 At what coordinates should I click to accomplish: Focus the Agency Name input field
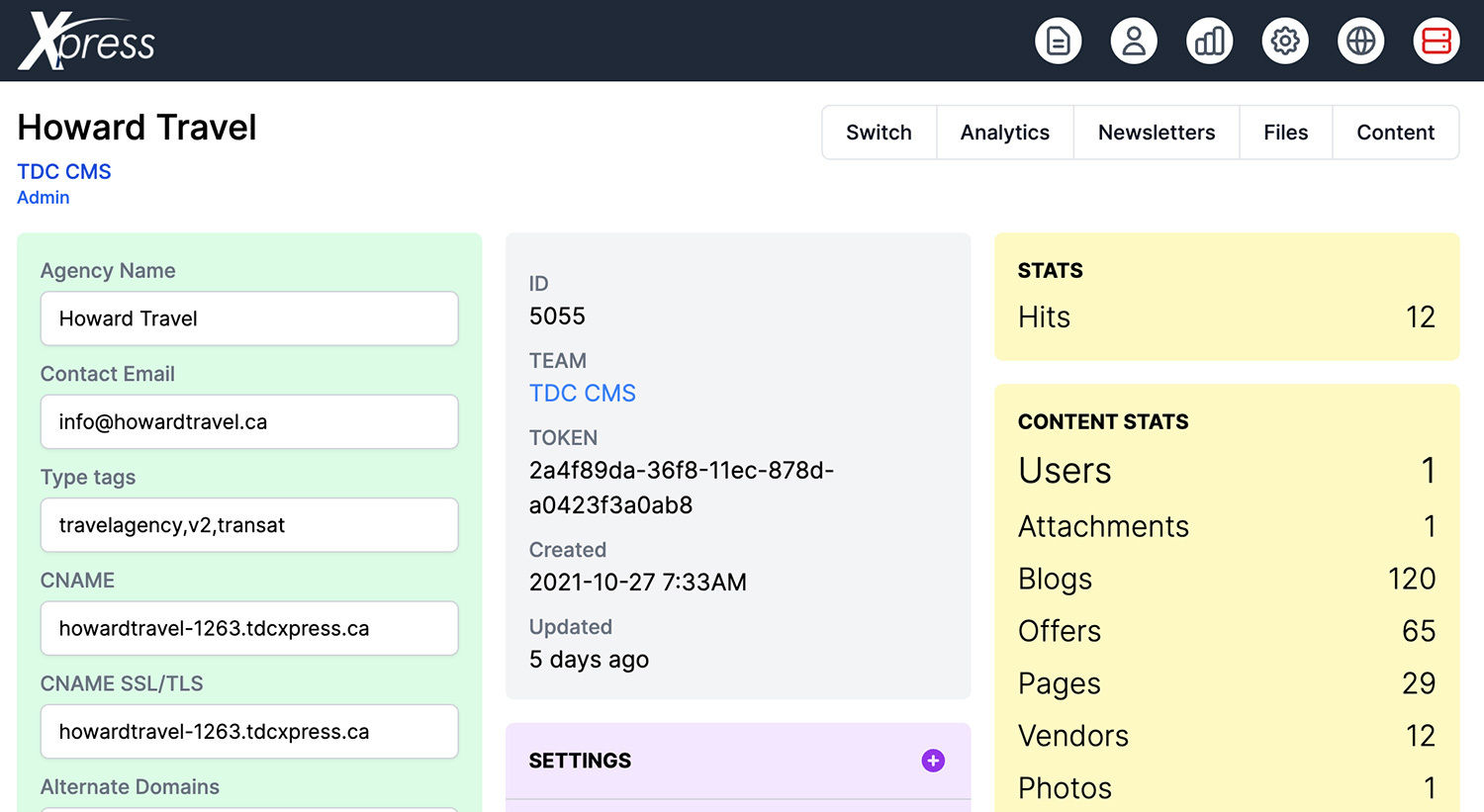coord(249,318)
